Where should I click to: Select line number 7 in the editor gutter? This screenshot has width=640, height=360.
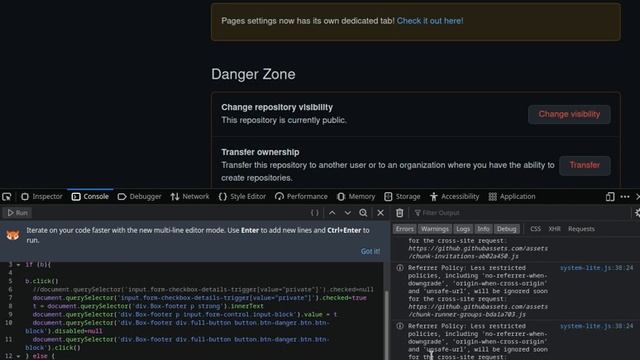[10, 298]
